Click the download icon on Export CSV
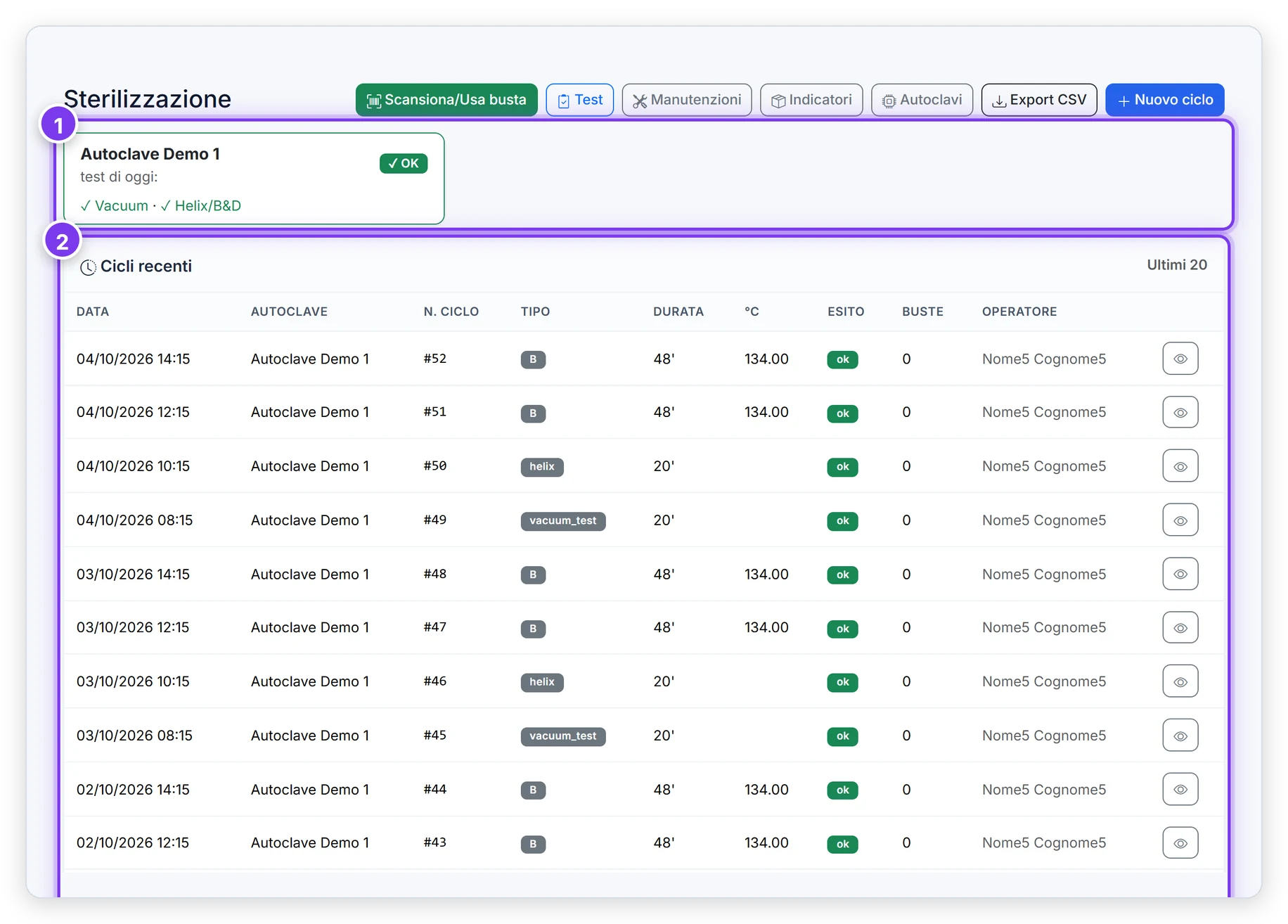Image resolution: width=1288 pixels, height=924 pixels. tap(998, 101)
